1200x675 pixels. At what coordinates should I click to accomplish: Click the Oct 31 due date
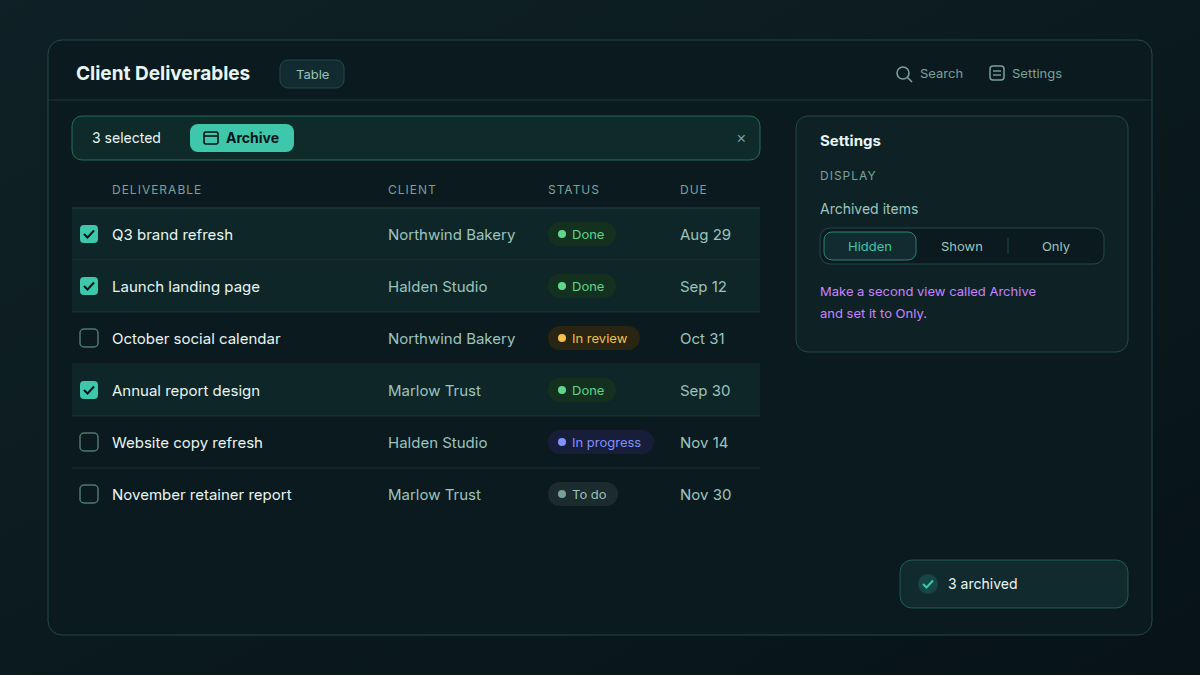pos(702,338)
